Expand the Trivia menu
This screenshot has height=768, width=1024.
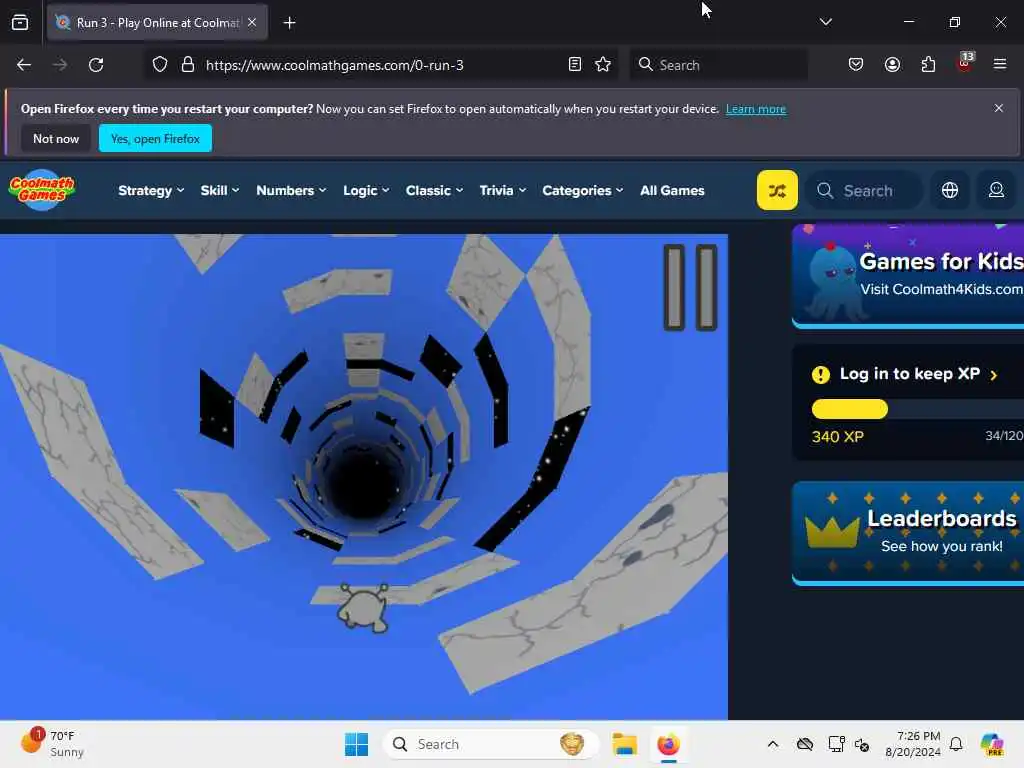pyautogui.click(x=502, y=190)
